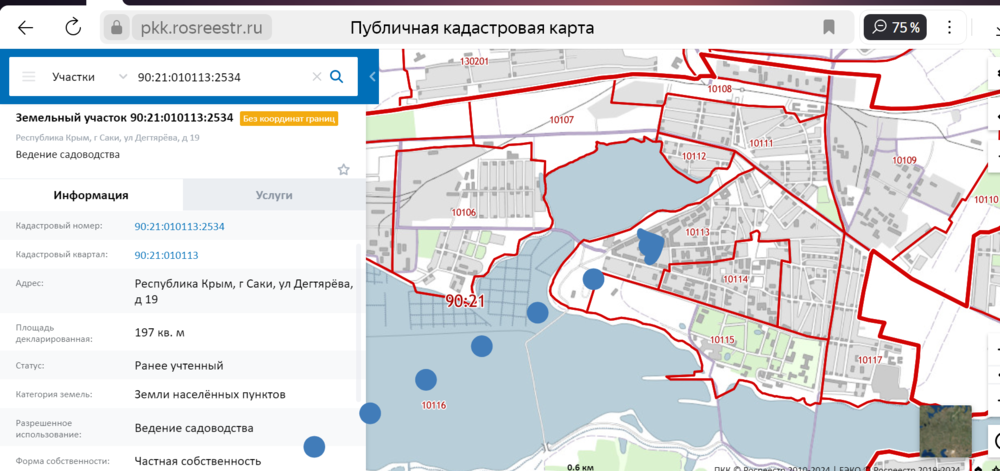The width and height of the screenshot is (1000, 471).
Task: Switch to the Информация tab
Action: click(91, 195)
